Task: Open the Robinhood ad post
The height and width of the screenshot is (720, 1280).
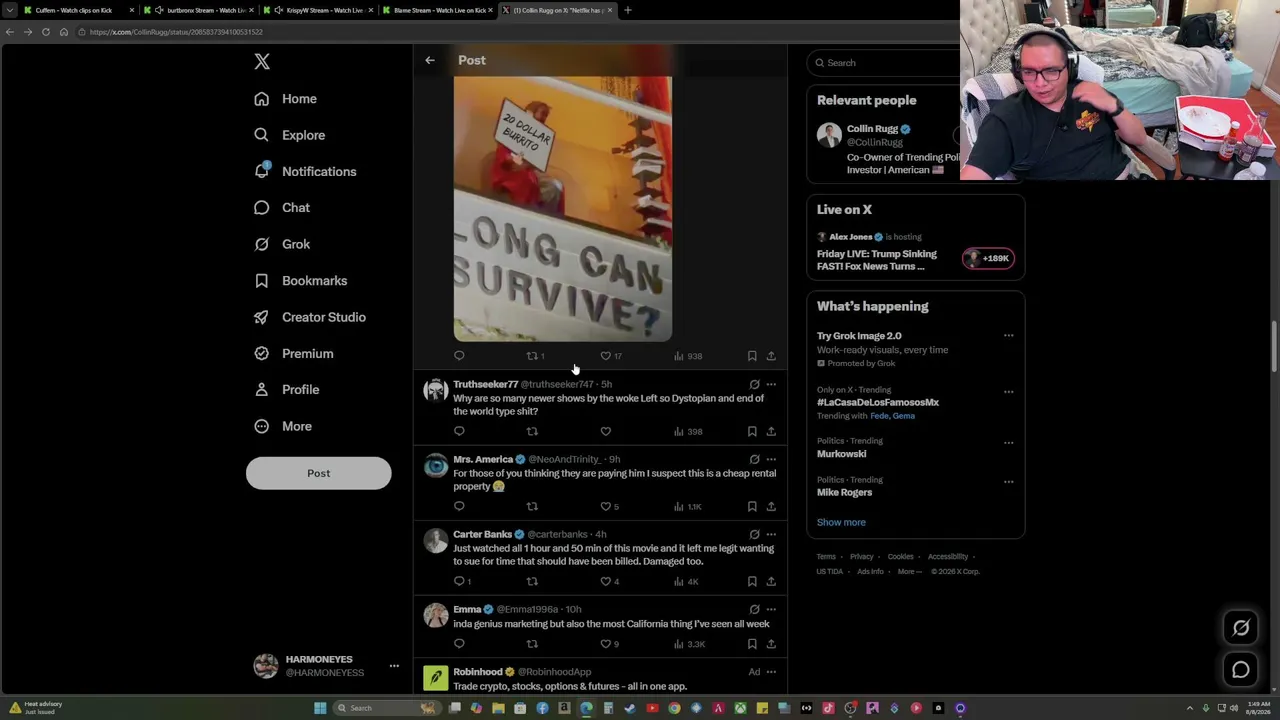Action: click(x=600, y=678)
